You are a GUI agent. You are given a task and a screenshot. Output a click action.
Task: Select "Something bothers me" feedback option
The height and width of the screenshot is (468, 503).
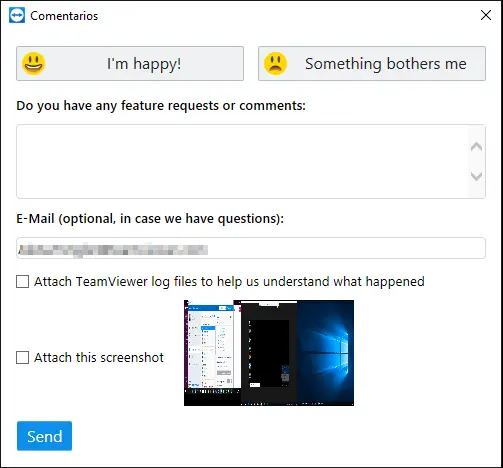coord(372,63)
